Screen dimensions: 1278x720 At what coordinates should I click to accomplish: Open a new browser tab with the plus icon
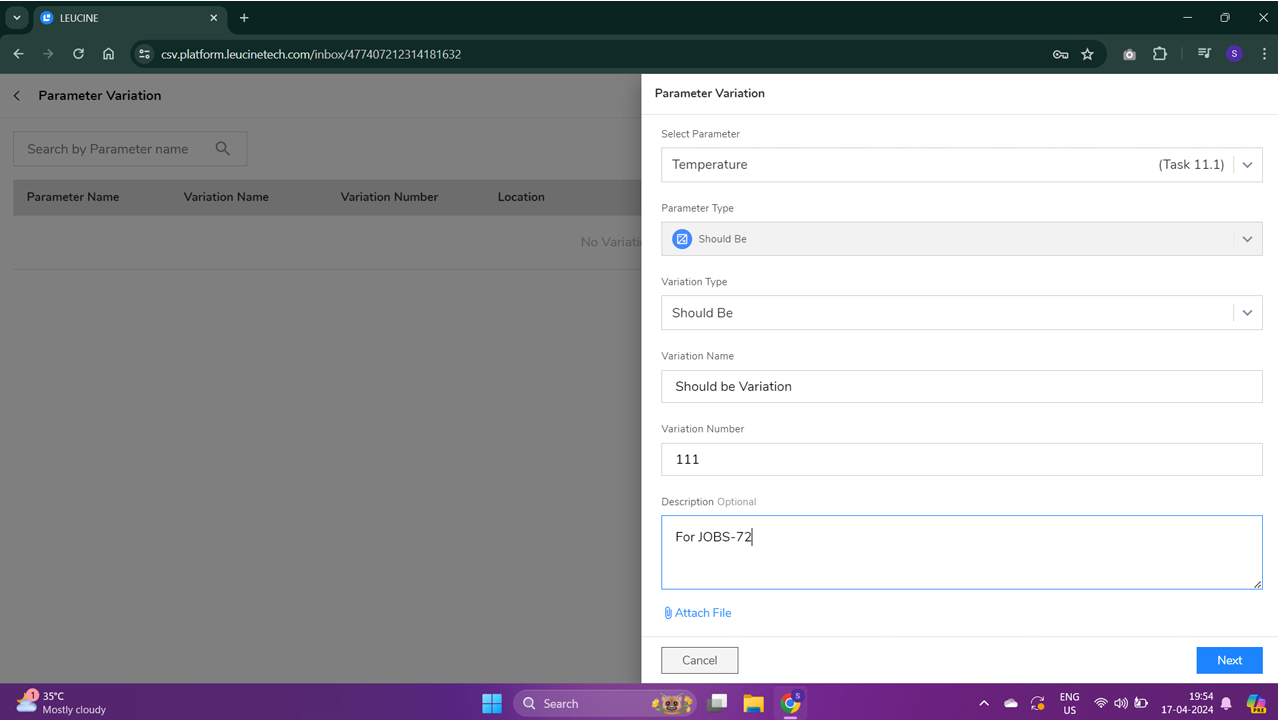tap(244, 18)
